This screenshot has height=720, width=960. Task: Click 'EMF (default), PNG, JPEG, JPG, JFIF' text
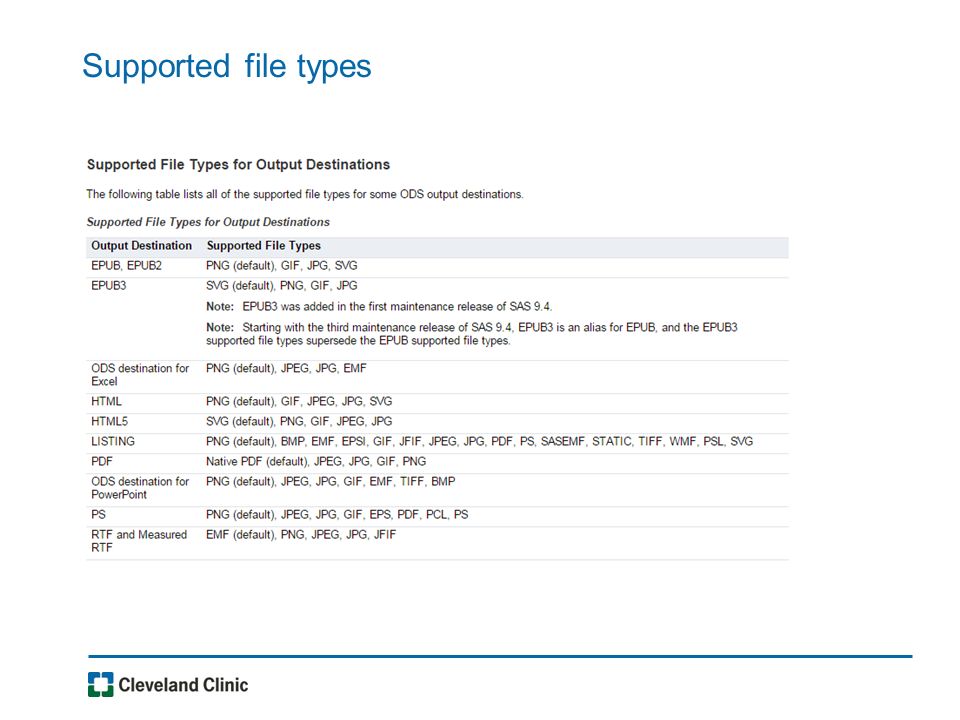point(301,534)
